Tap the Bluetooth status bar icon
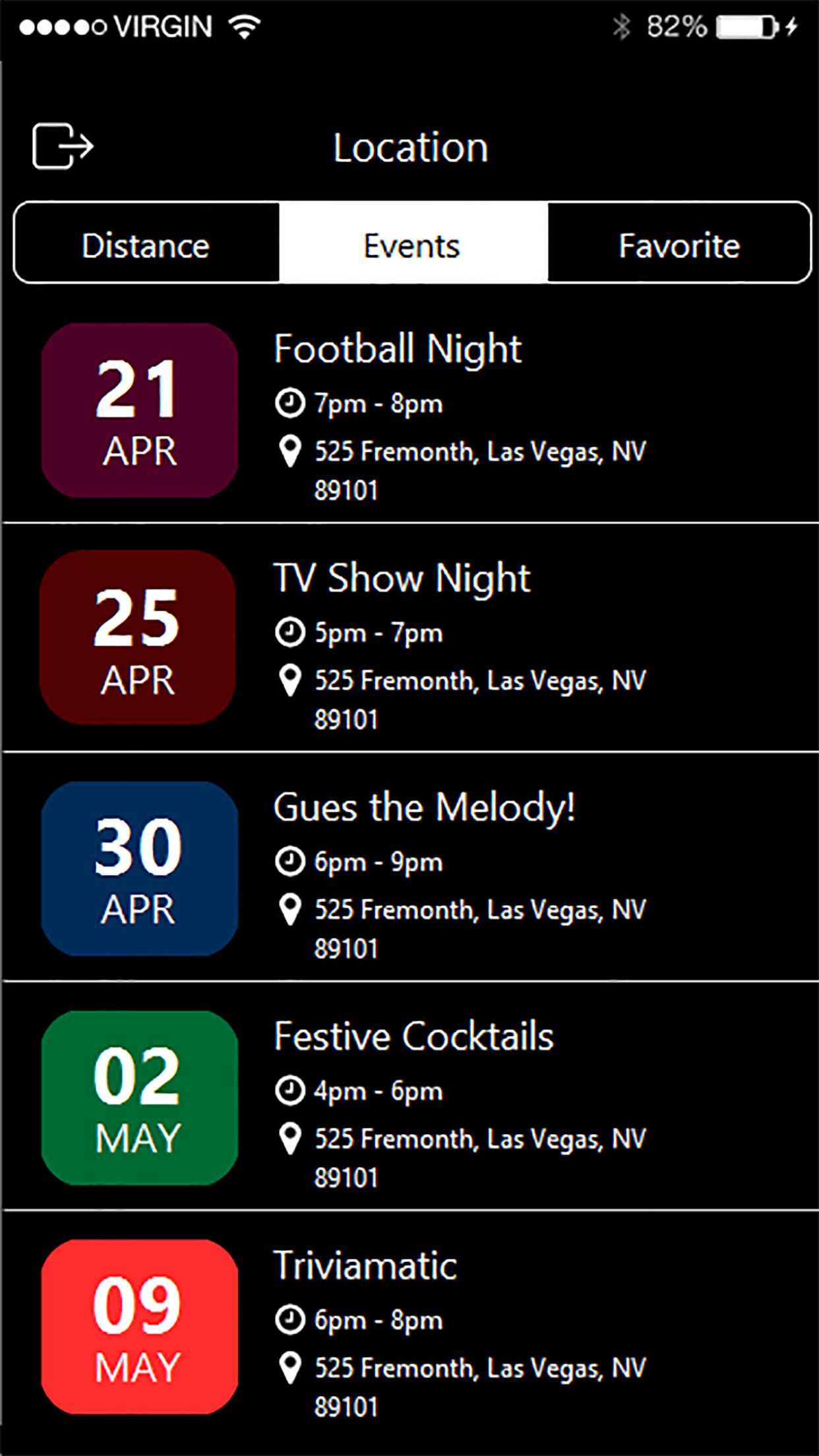This screenshot has width=819, height=1456. tap(621, 27)
